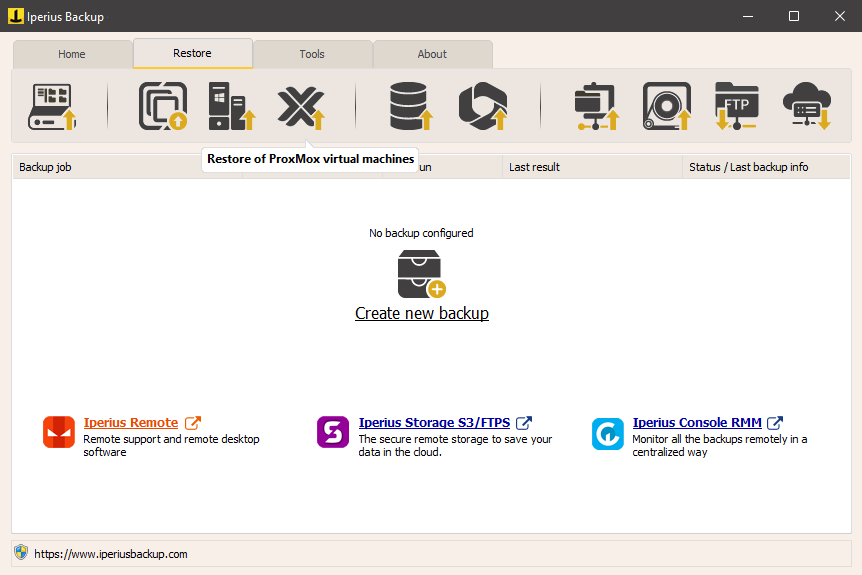Image resolution: width=862 pixels, height=575 pixels.
Task: Click external link icon beside Iperius Storage S3/FTPS
Action: coord(524,423)
